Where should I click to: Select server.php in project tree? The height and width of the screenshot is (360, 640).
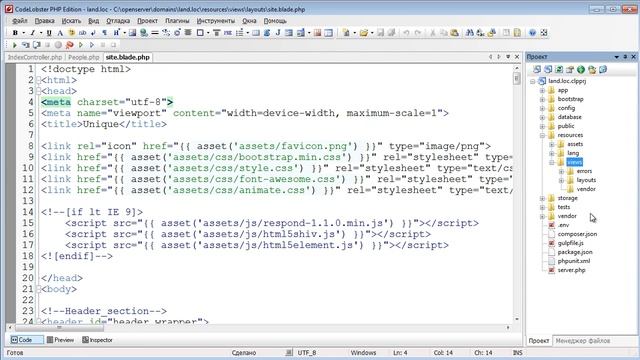tap(571, 270)
